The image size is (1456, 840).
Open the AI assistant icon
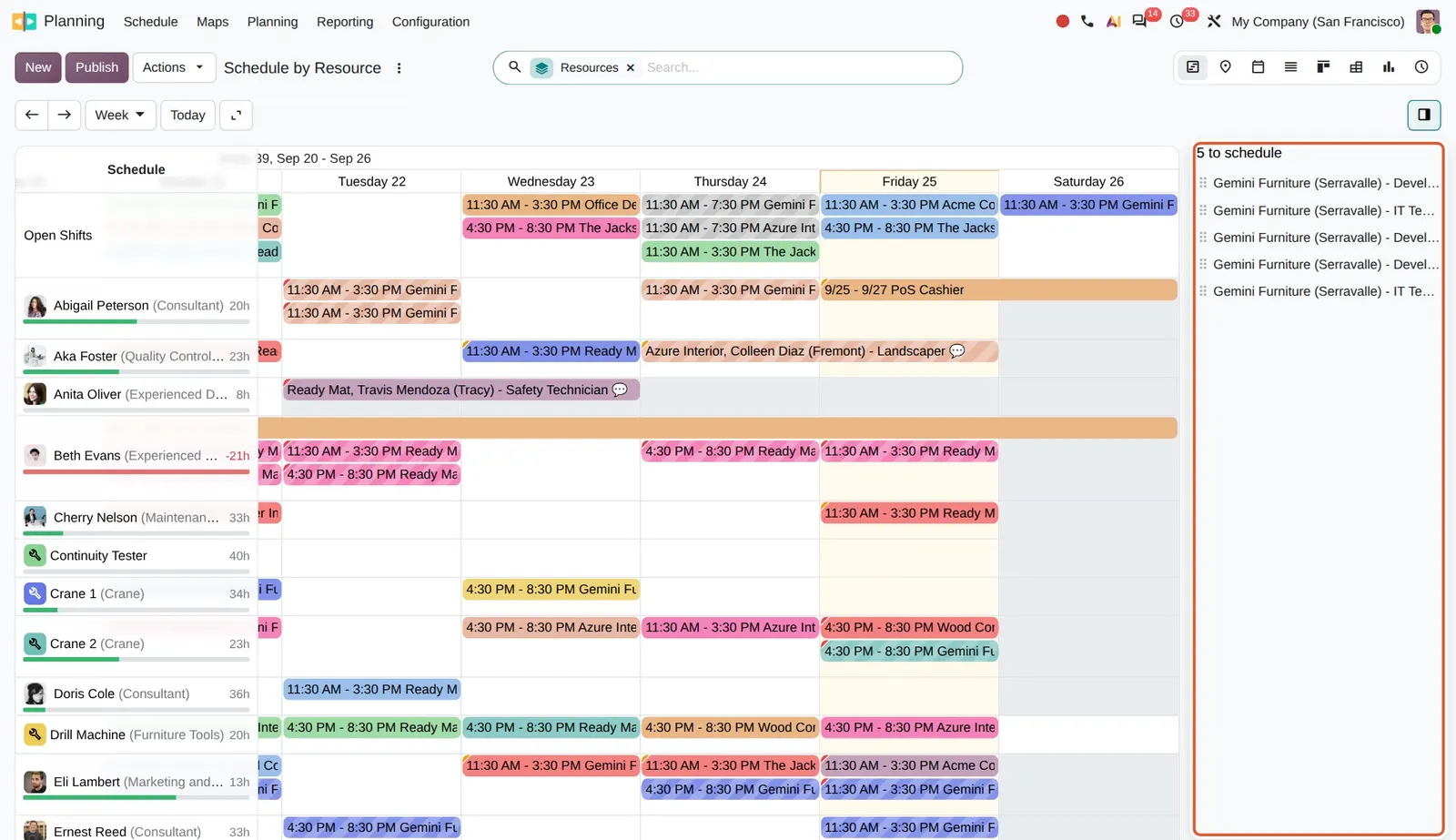(x=1113, y=21)
